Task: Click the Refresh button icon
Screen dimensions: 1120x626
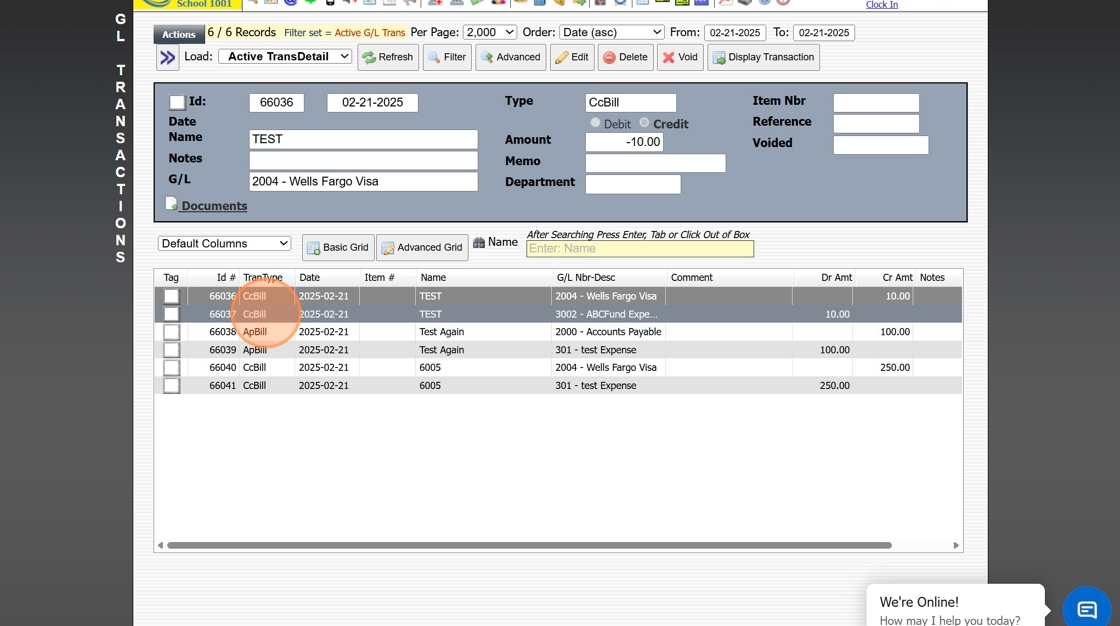Action: [370, 58]
